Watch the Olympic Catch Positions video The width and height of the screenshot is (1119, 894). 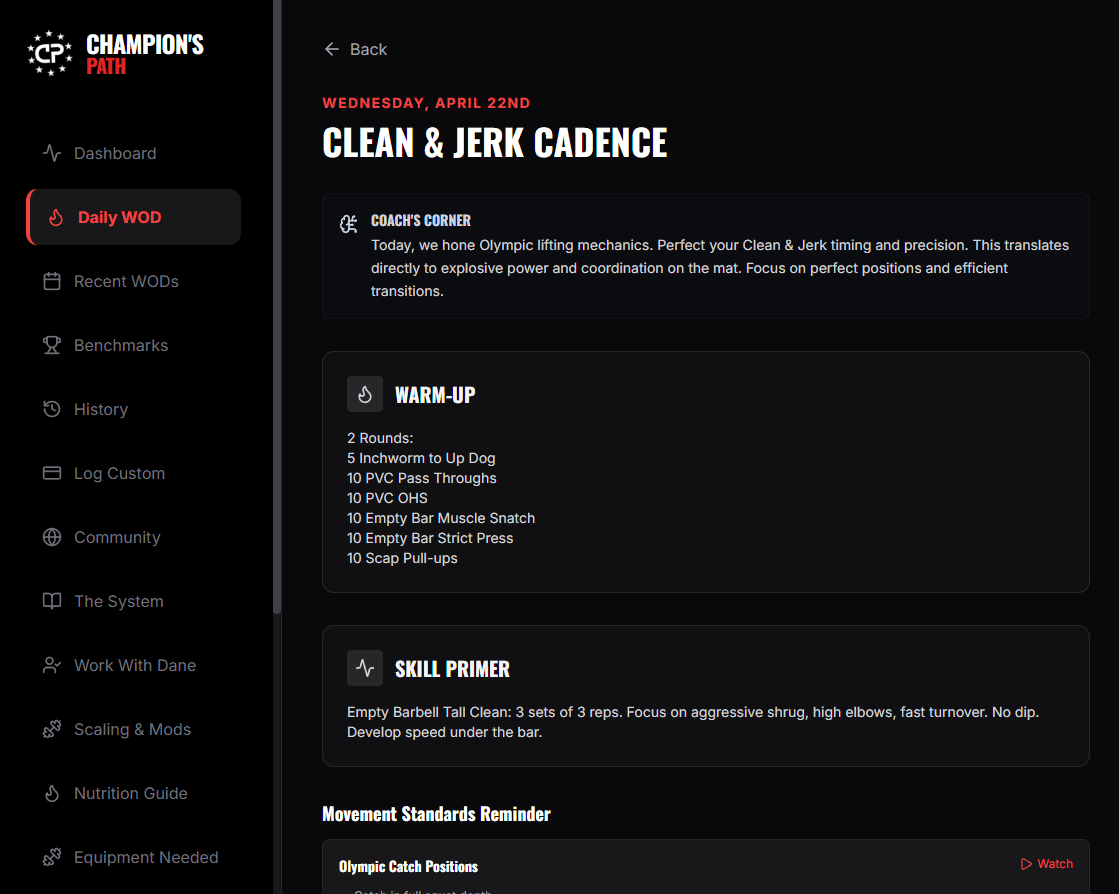click(x=1047, y=864)
